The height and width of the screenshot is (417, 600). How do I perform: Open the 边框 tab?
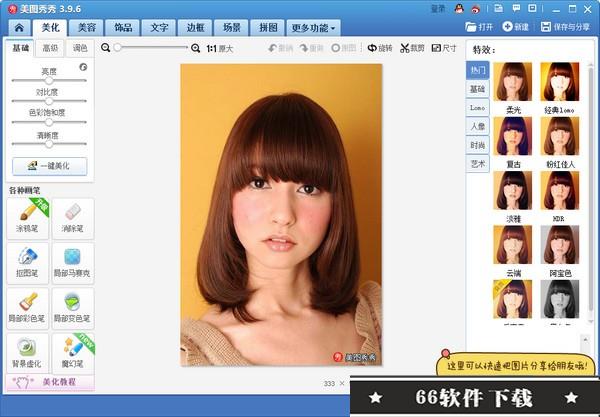coord(195,28)
